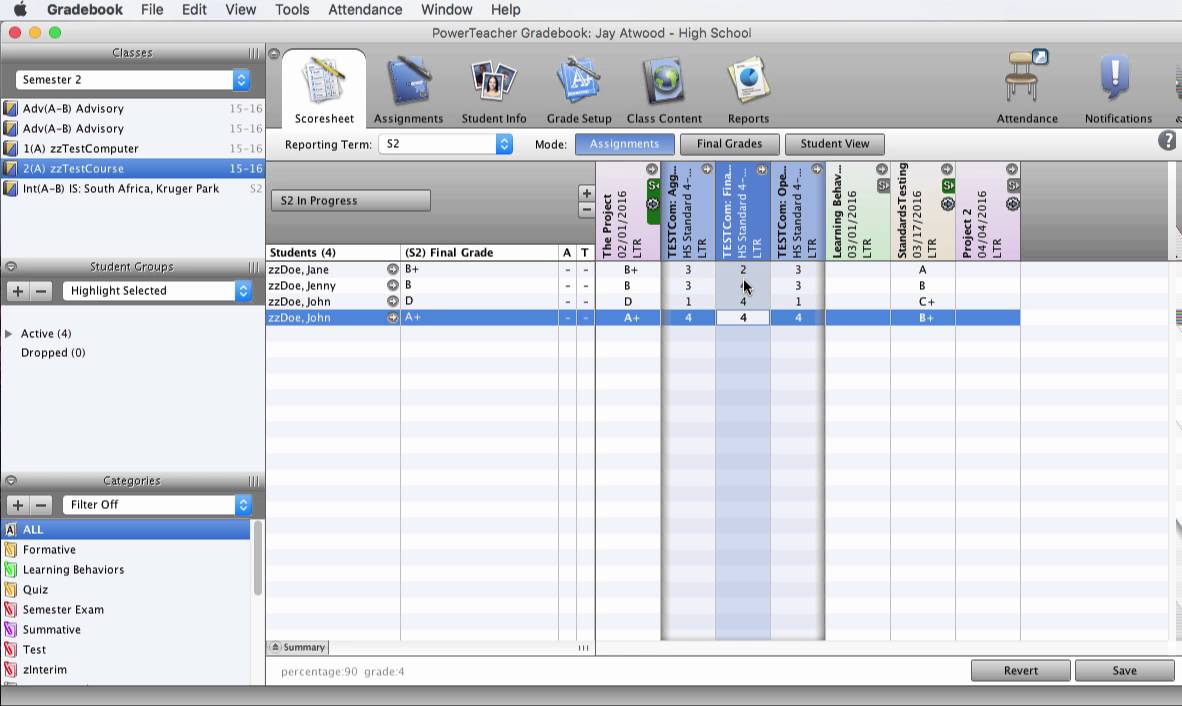
Task: Open the Tools menu
Action: click(x=292, y=10)
